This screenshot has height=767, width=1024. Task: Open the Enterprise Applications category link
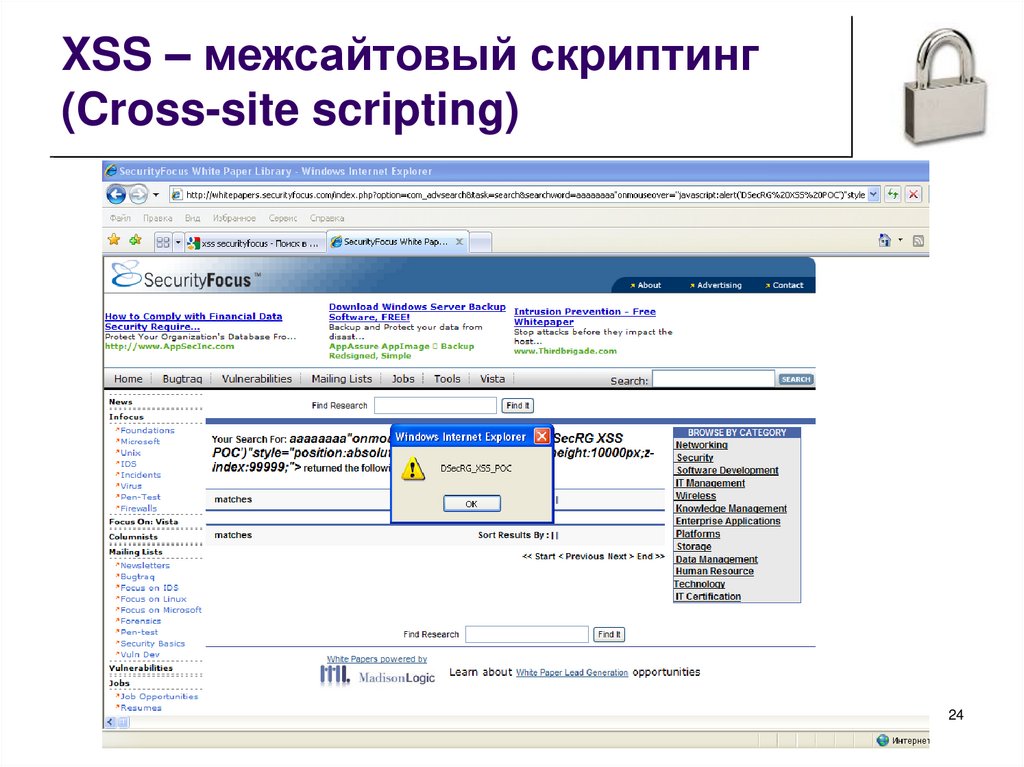pyautogui.click(x=728, y=521)
